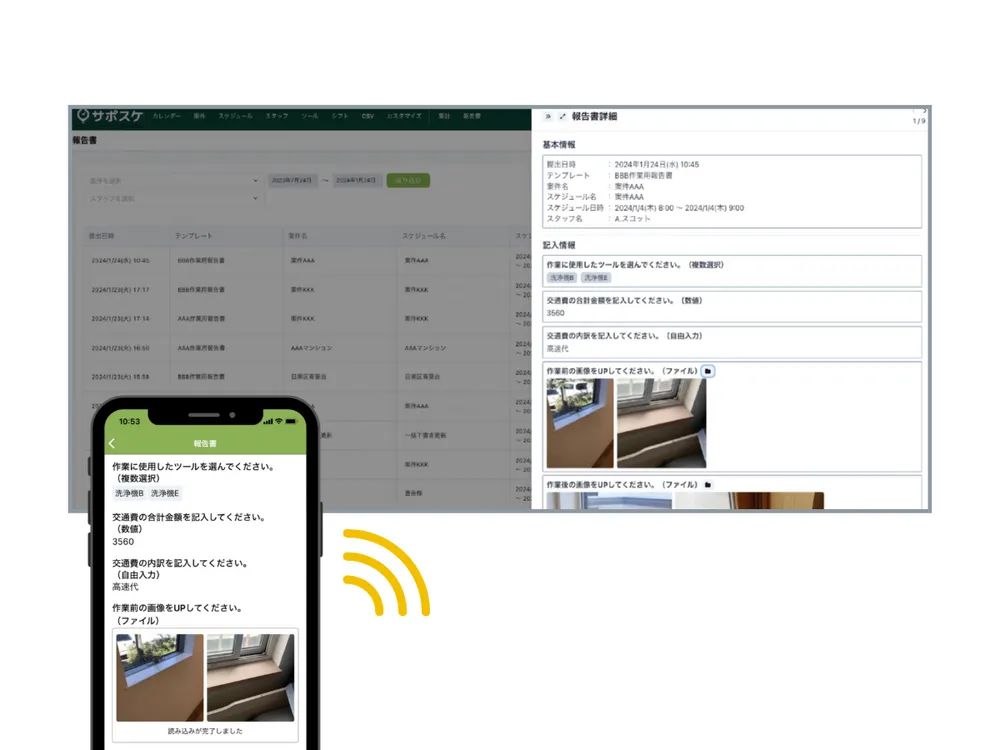This screenshot has width=1000, height=750.
Task: Open the second 作業前 windowsill photo in the detail panel
Action: coord(661,423)
